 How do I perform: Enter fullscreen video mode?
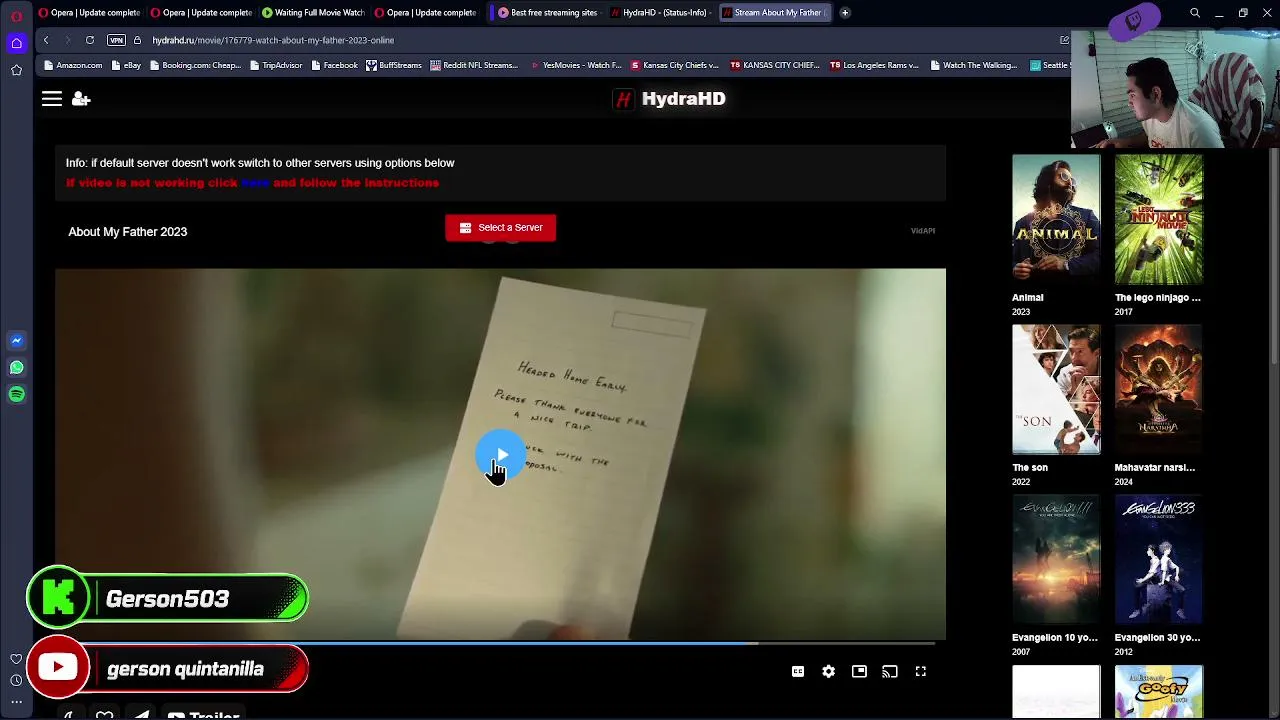(x=921, y=672)
